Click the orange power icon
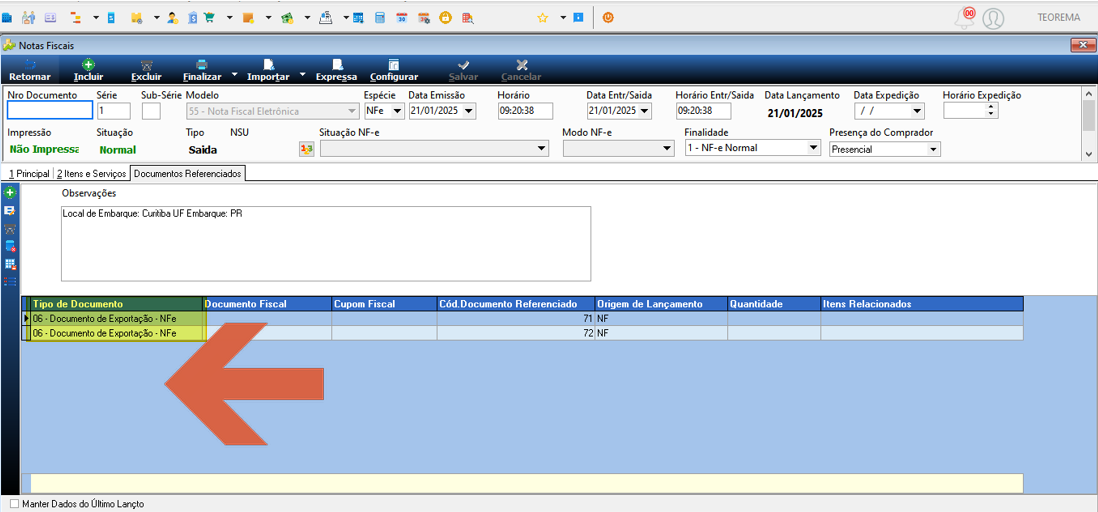Viewport: 1098px width, 512px height. click(608, 18)
